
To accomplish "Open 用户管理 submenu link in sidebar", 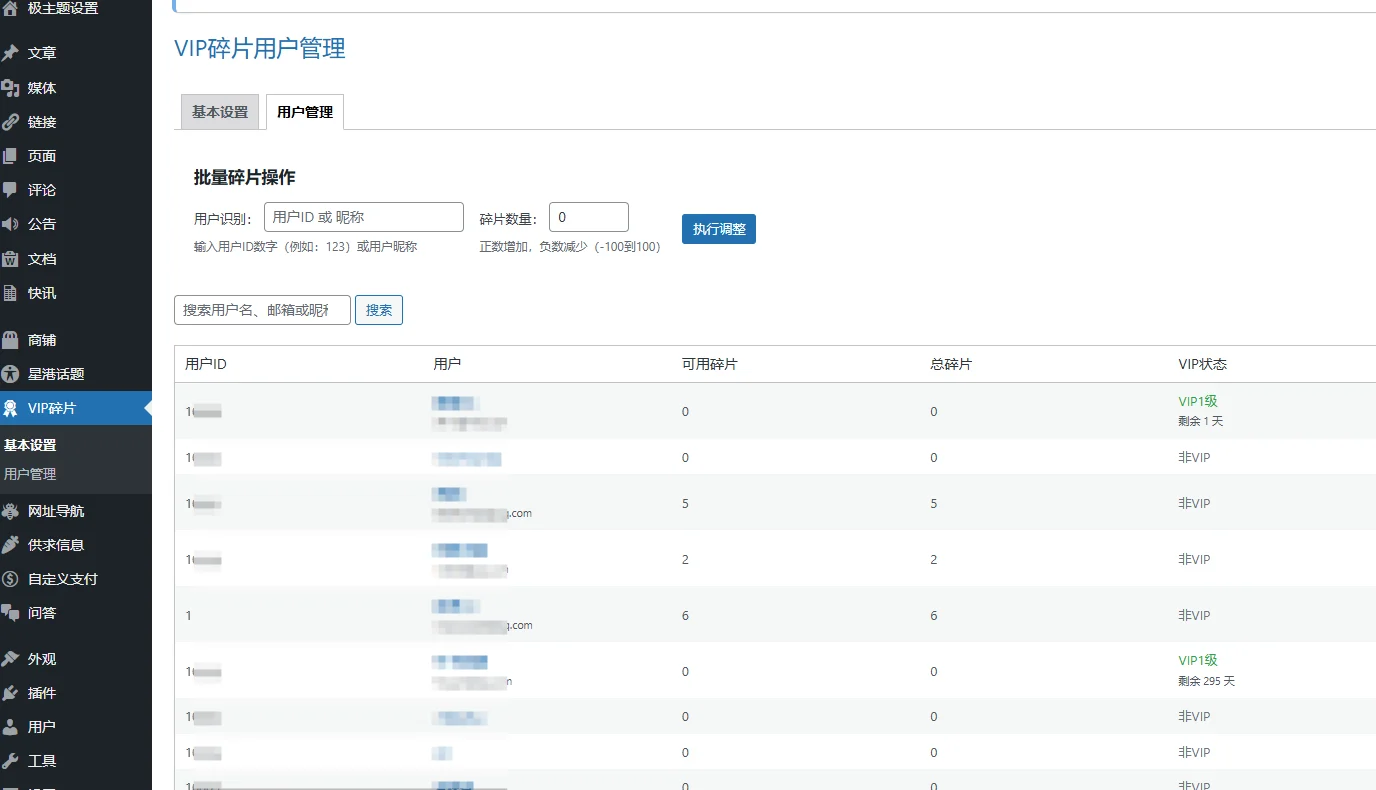I will [30, 474].
